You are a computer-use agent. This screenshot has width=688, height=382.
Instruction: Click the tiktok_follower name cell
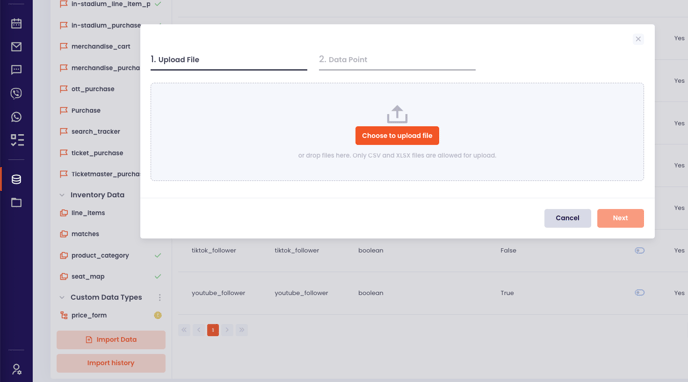click(214, 250)
